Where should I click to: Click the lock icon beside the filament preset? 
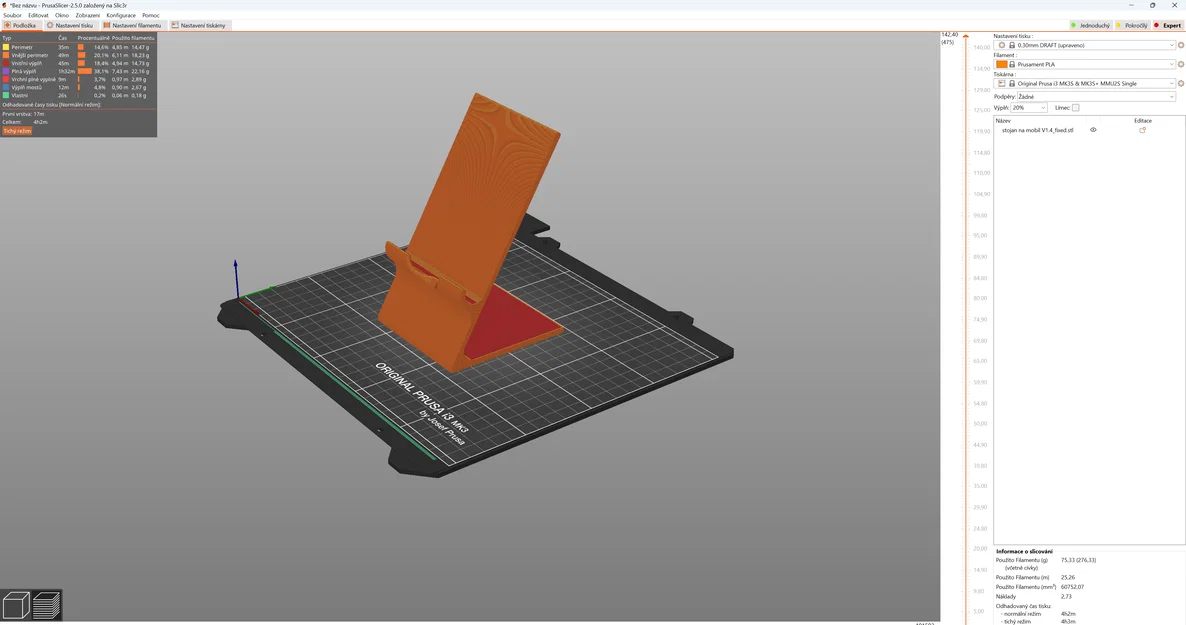point(1012,64)
